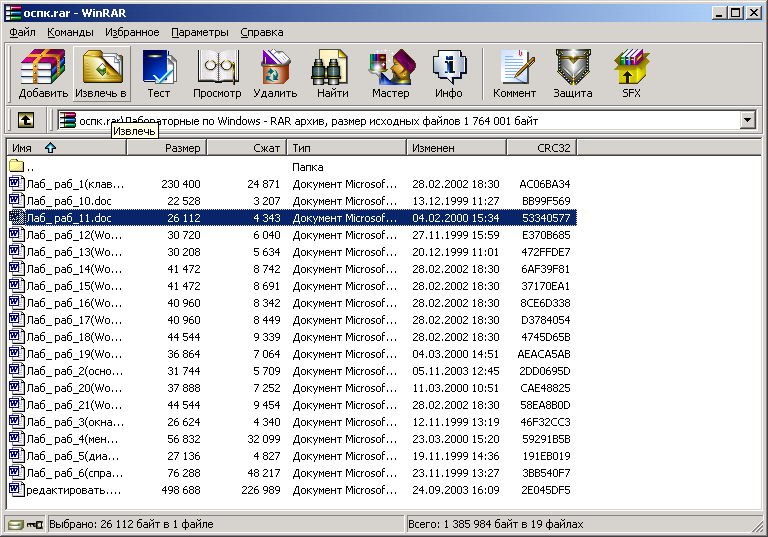Select the Word icon of Лаб_раб_10.doc
Image resolution: width=768 pixels, height=537 pixels.
pos(16,200)
